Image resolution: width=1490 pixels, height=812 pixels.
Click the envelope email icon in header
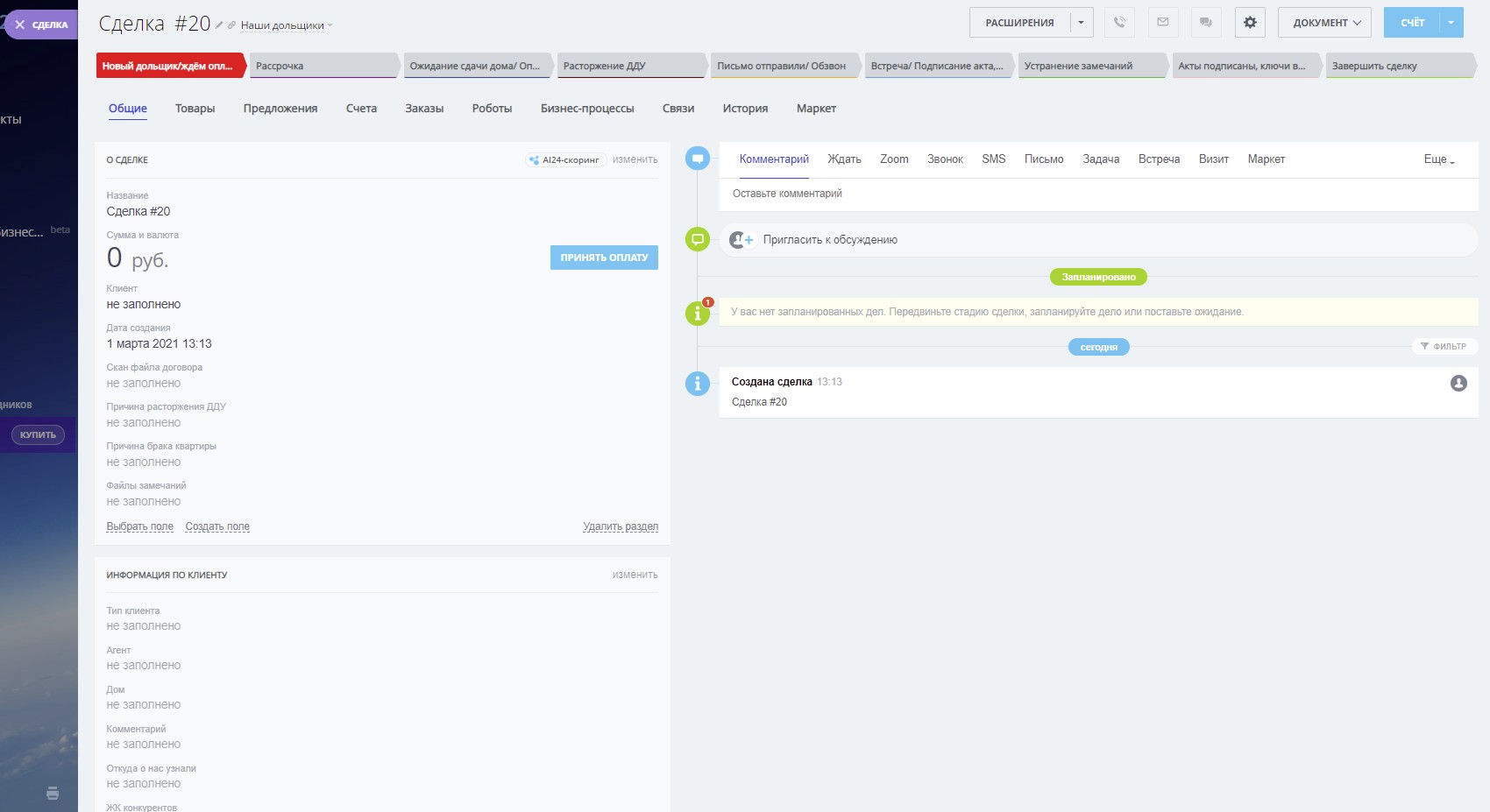point(1163,23)
